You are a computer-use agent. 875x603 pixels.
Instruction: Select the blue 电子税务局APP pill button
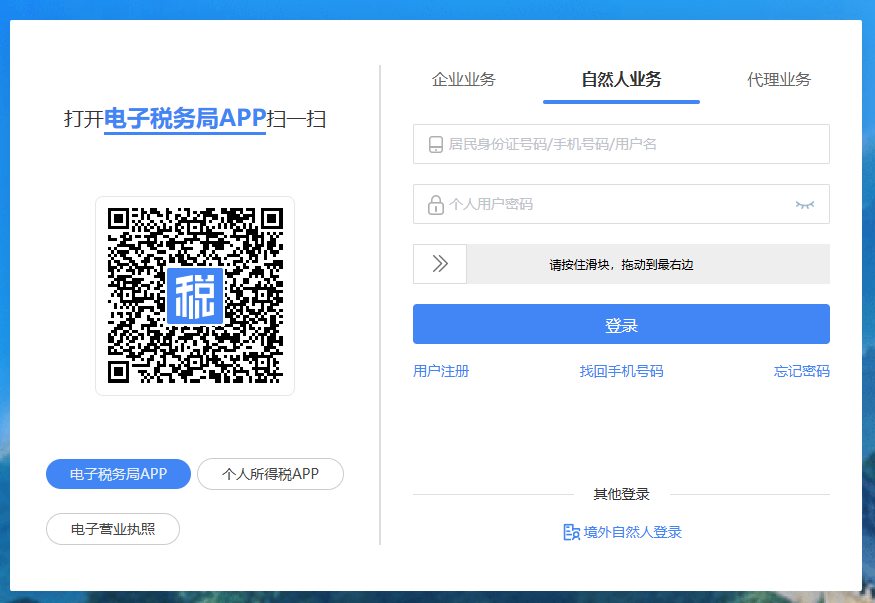tap(118, 474)
